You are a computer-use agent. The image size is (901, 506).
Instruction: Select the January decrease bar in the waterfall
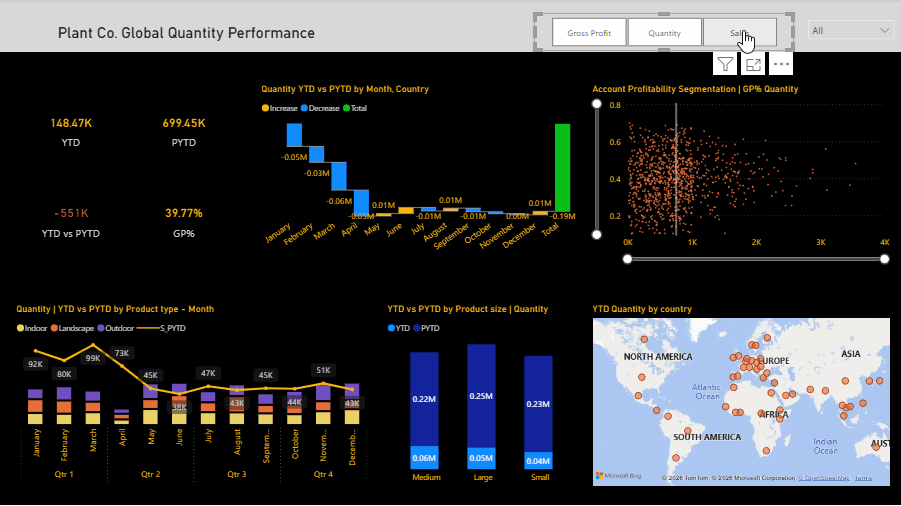tap(294, 135)
